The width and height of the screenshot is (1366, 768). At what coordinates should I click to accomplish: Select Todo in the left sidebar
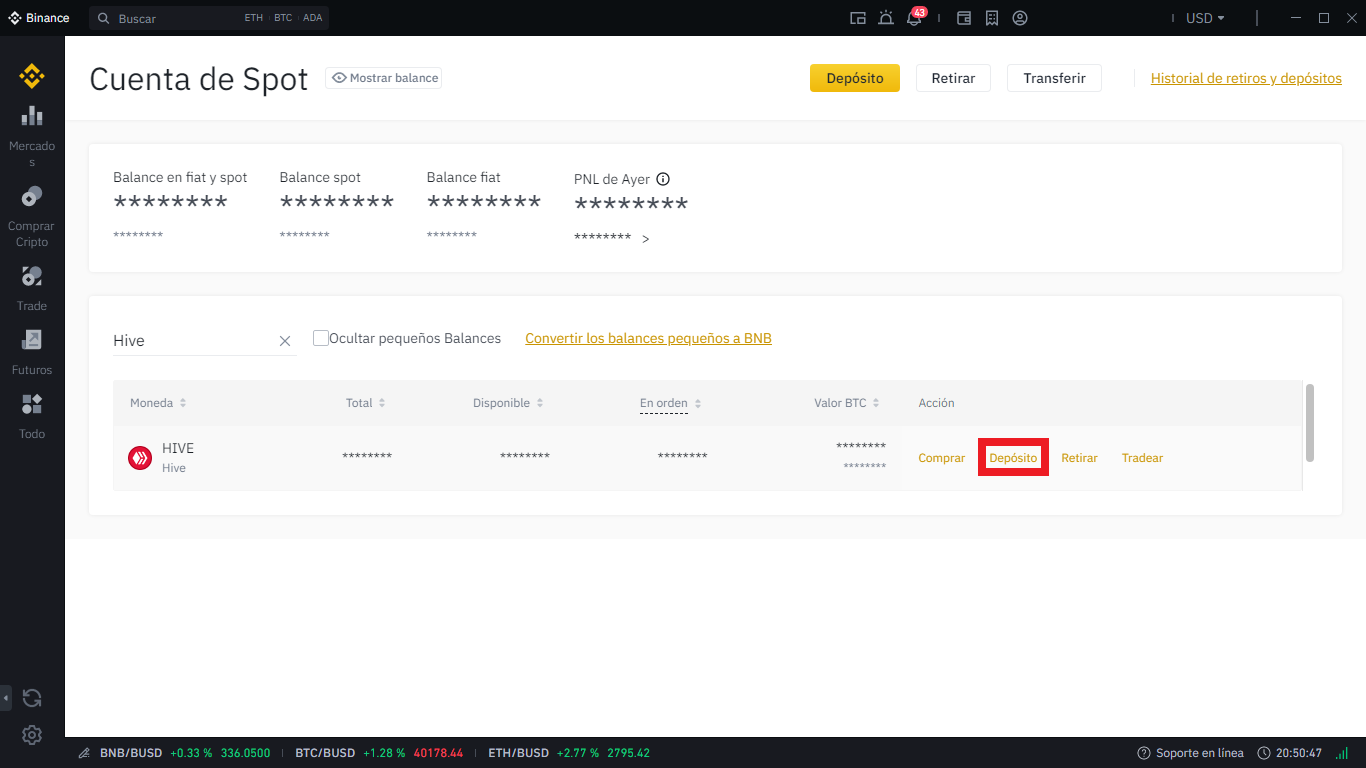[x=32, y=416]
